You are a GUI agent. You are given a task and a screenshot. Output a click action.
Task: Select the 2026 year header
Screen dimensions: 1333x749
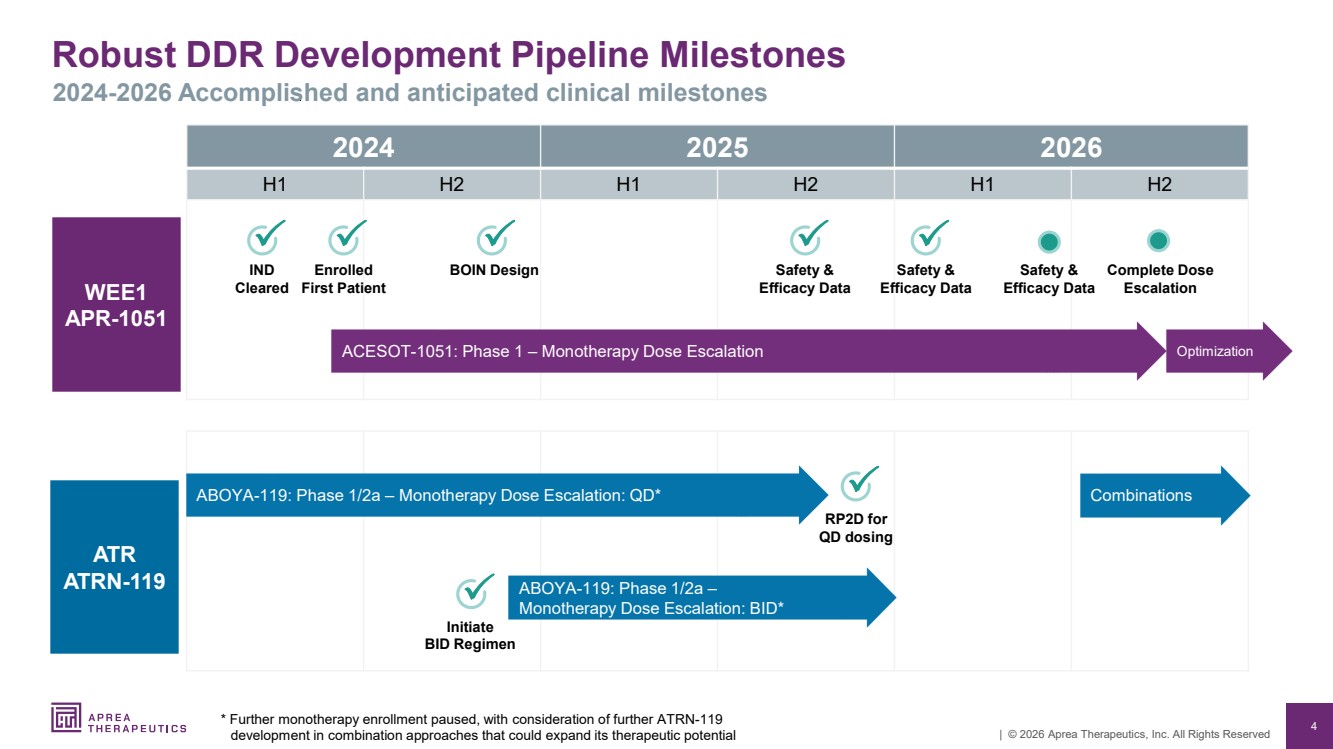click(1070, 147)
